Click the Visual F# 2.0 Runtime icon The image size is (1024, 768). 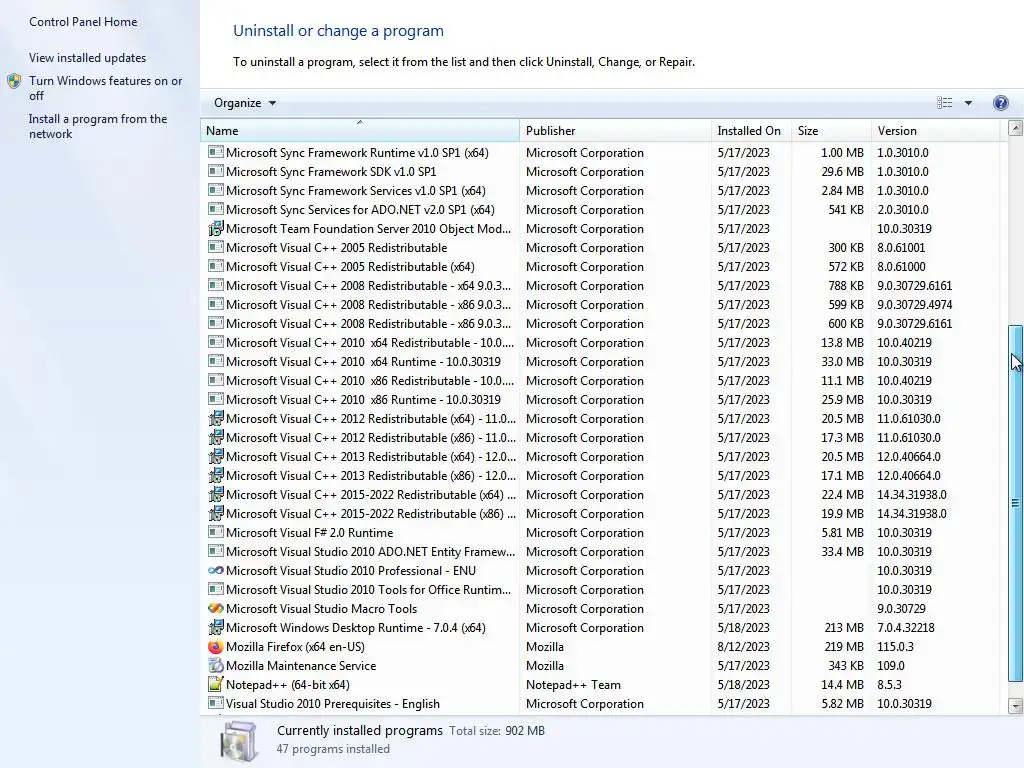point(215,532)
